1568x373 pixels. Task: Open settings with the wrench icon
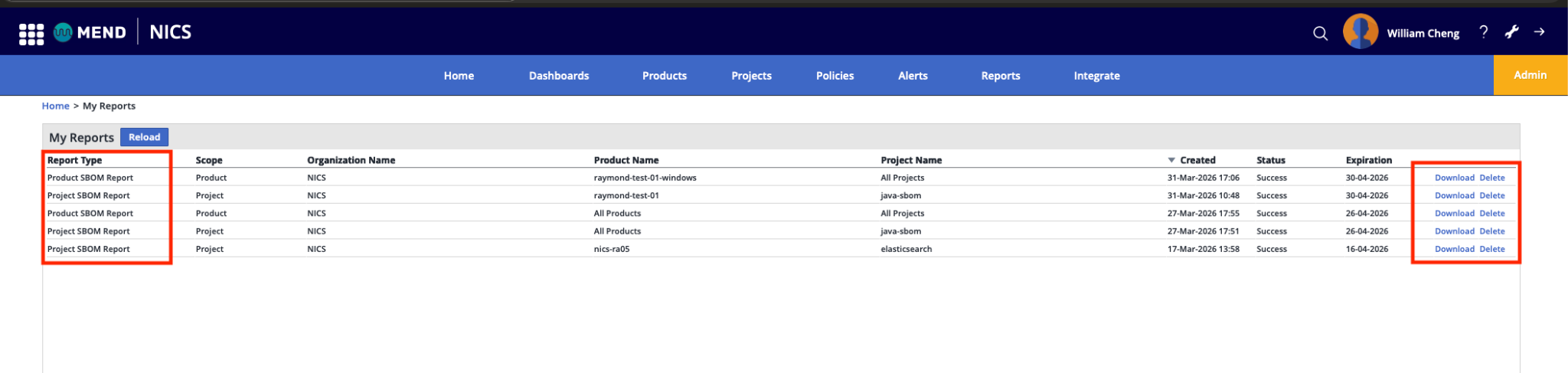[x=1512, y=32]
